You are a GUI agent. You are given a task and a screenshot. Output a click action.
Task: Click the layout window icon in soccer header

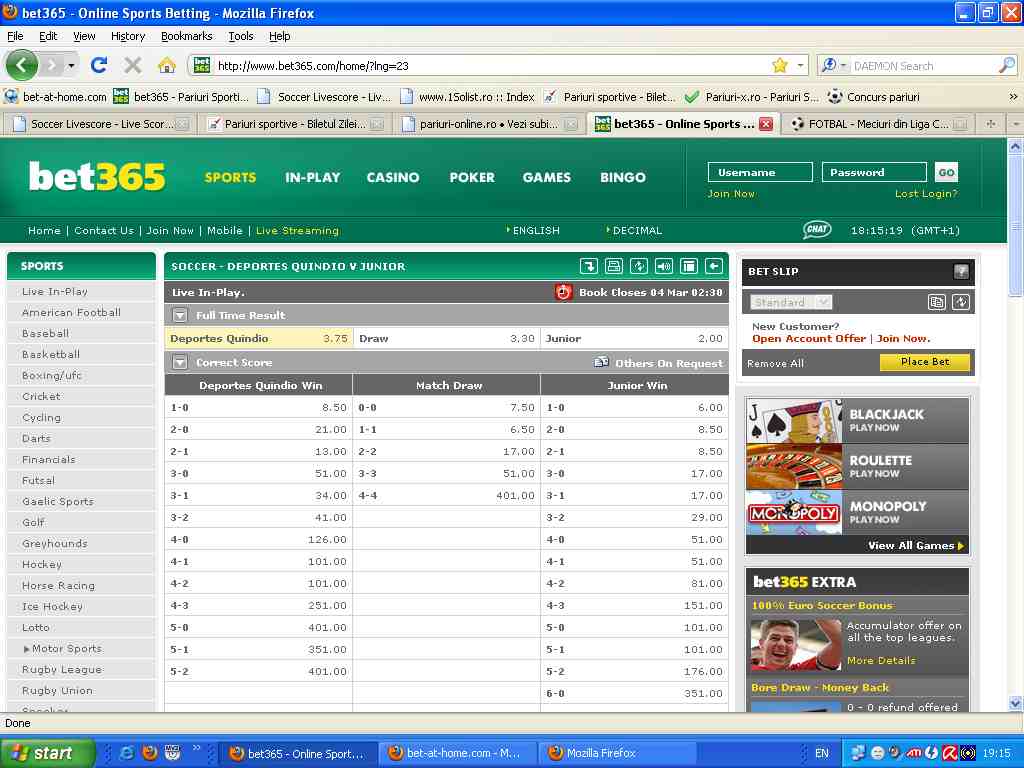[688, 266]
